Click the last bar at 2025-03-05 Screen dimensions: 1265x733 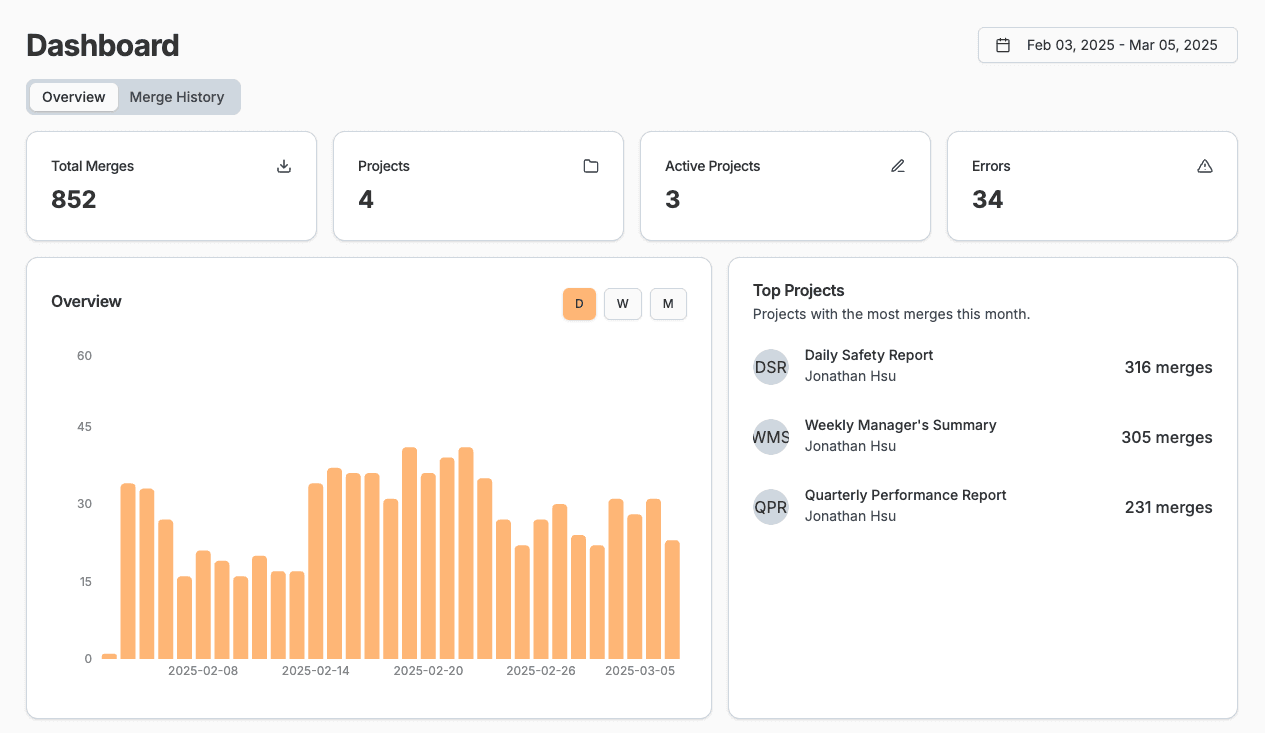pos(672,599)
